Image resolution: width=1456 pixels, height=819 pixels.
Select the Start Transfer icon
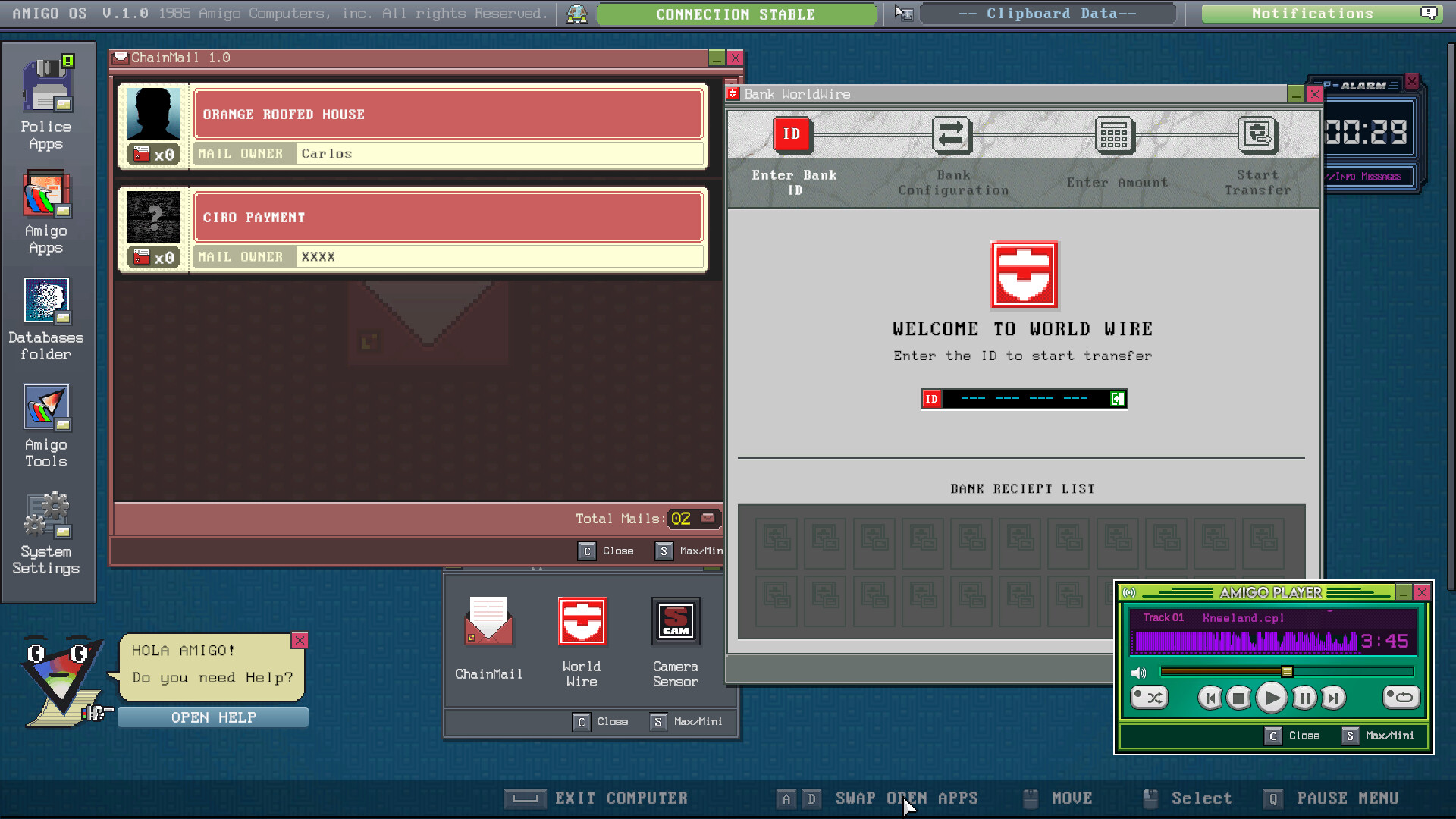[1259, 135]
